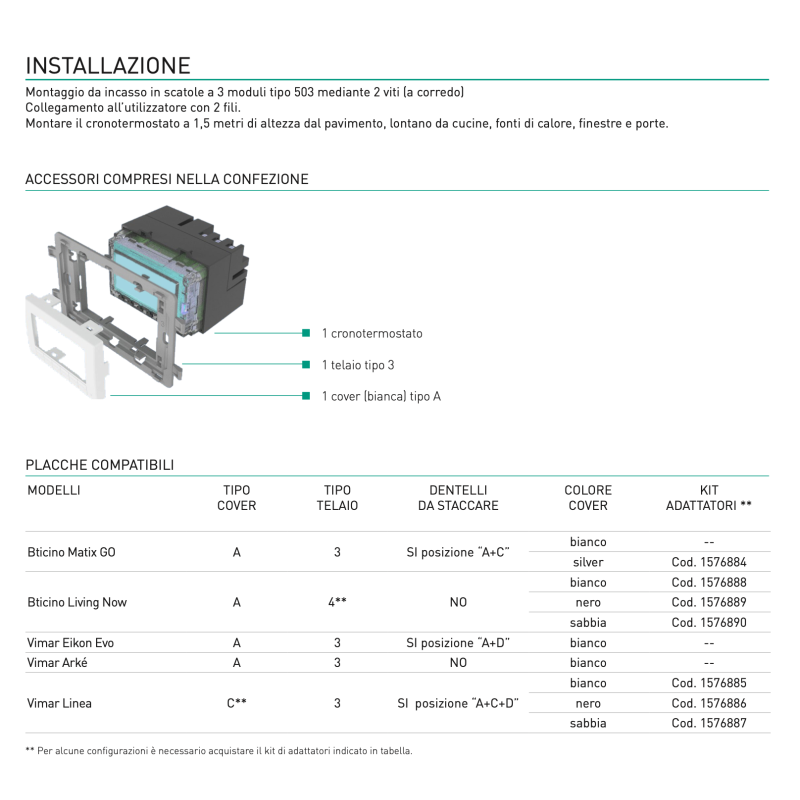Click code 'Cod. 1576885'
This screenshot has height=800, width=800.
pos(709,683)
